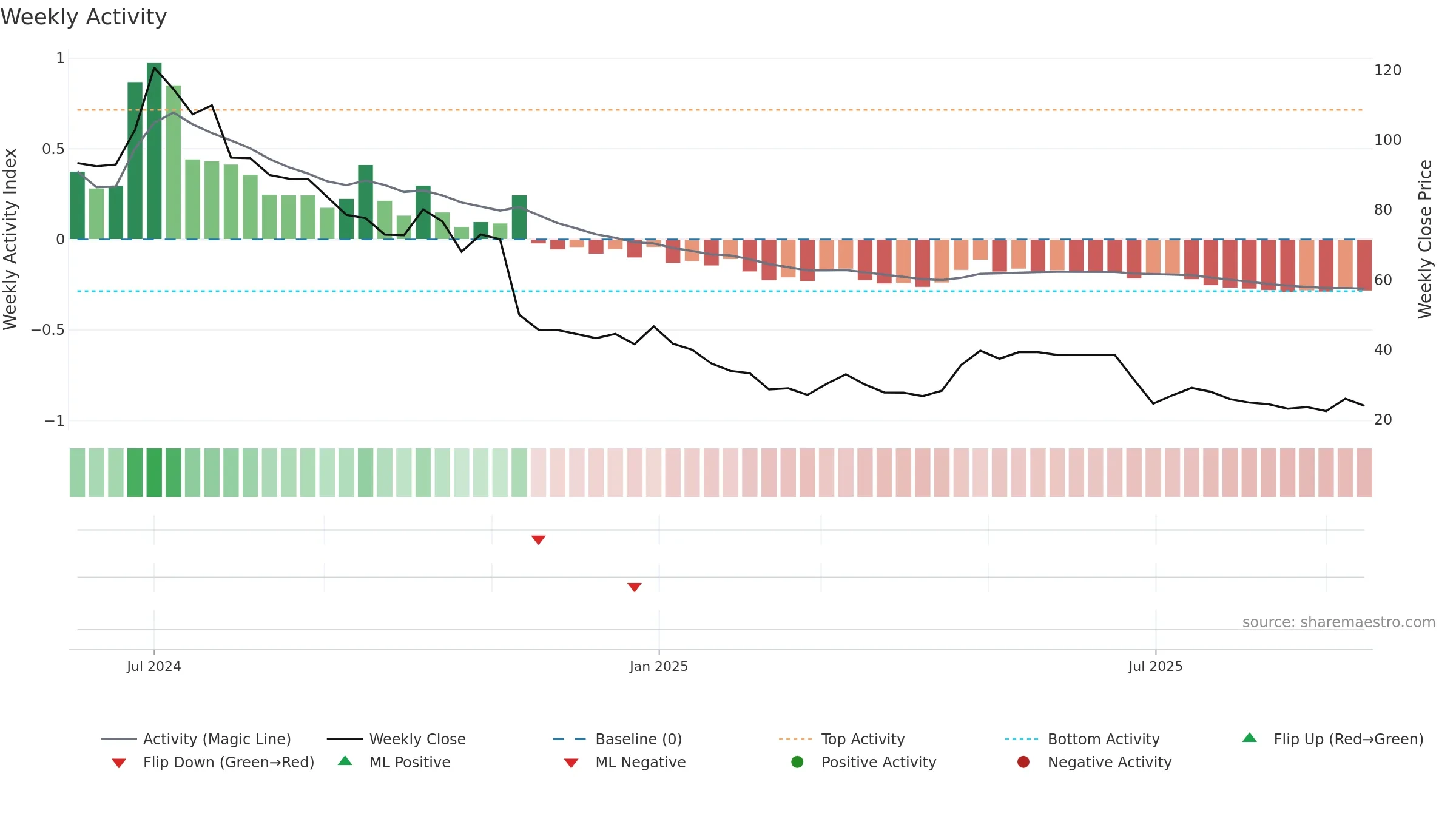1456x819 pixels.
Task: Click the first pink heatmap cell after green
Action: pos(538,473)
